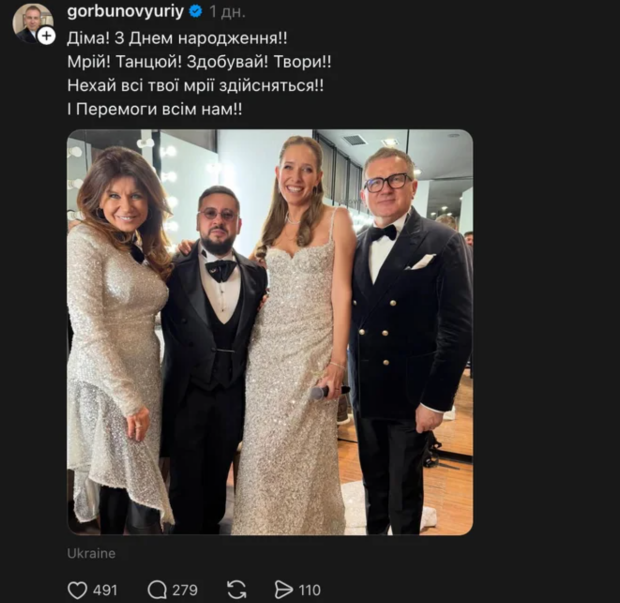Like the post with the heart icon

pos(77,590)
